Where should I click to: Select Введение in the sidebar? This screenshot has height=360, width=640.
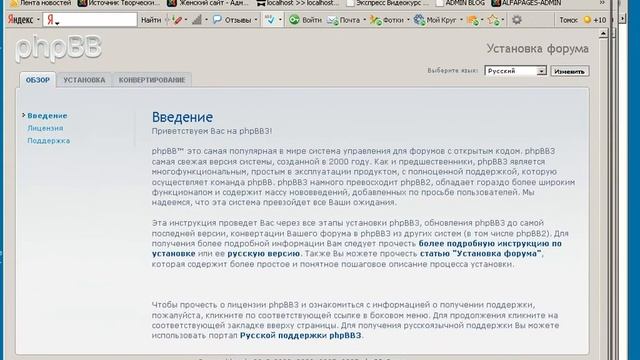point(47,116)
